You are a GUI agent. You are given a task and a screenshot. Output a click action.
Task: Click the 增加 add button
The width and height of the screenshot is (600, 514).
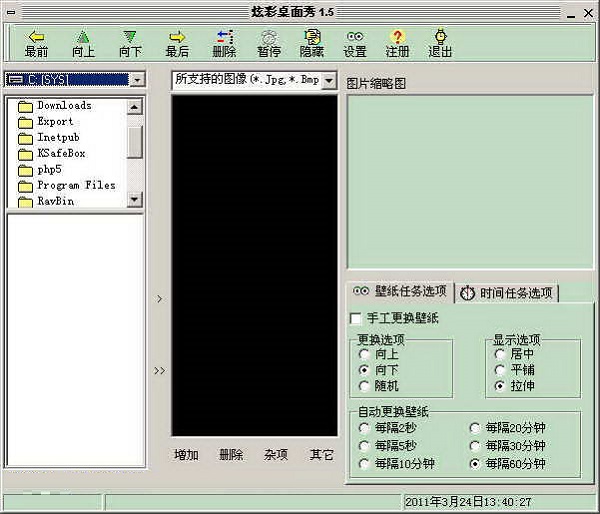pyautogui.click(x=186, y=455)
